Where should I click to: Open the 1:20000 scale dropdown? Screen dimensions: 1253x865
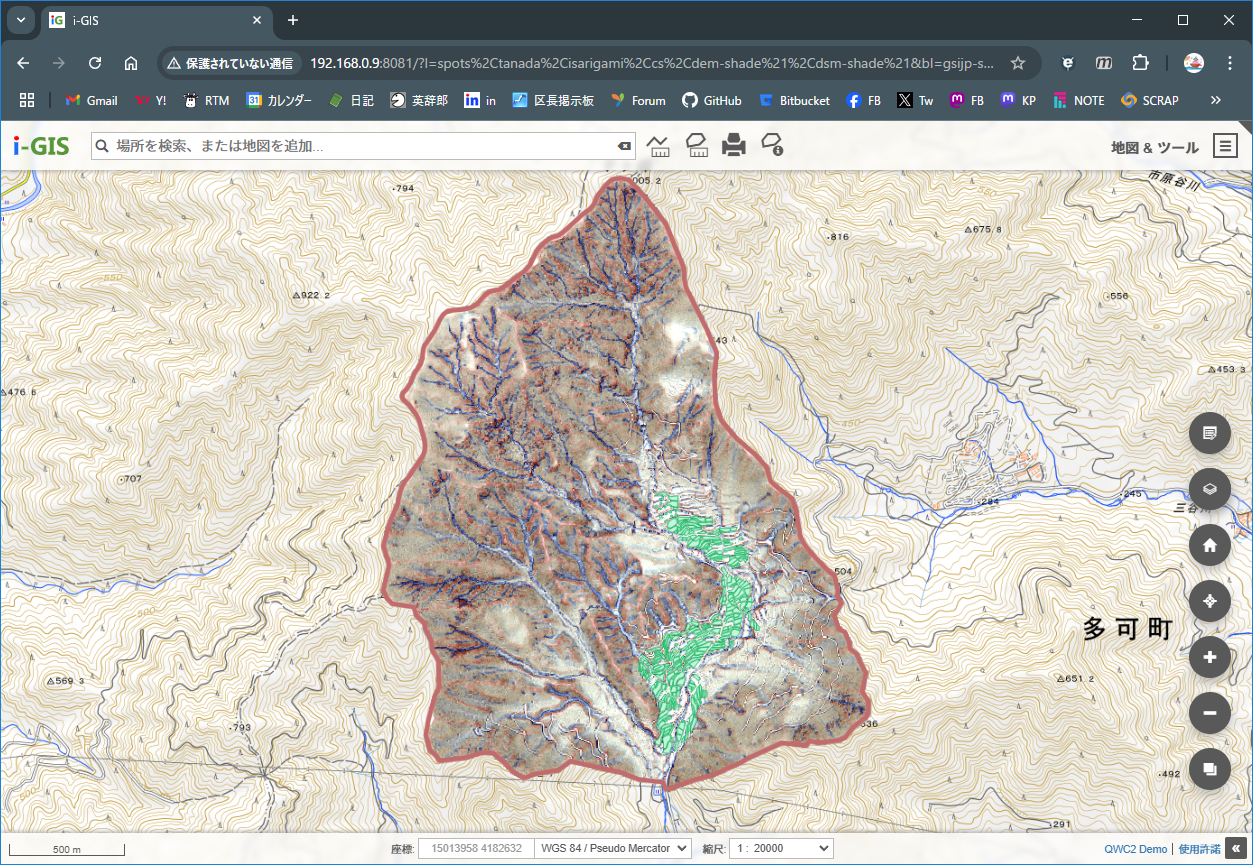[781, 848]
